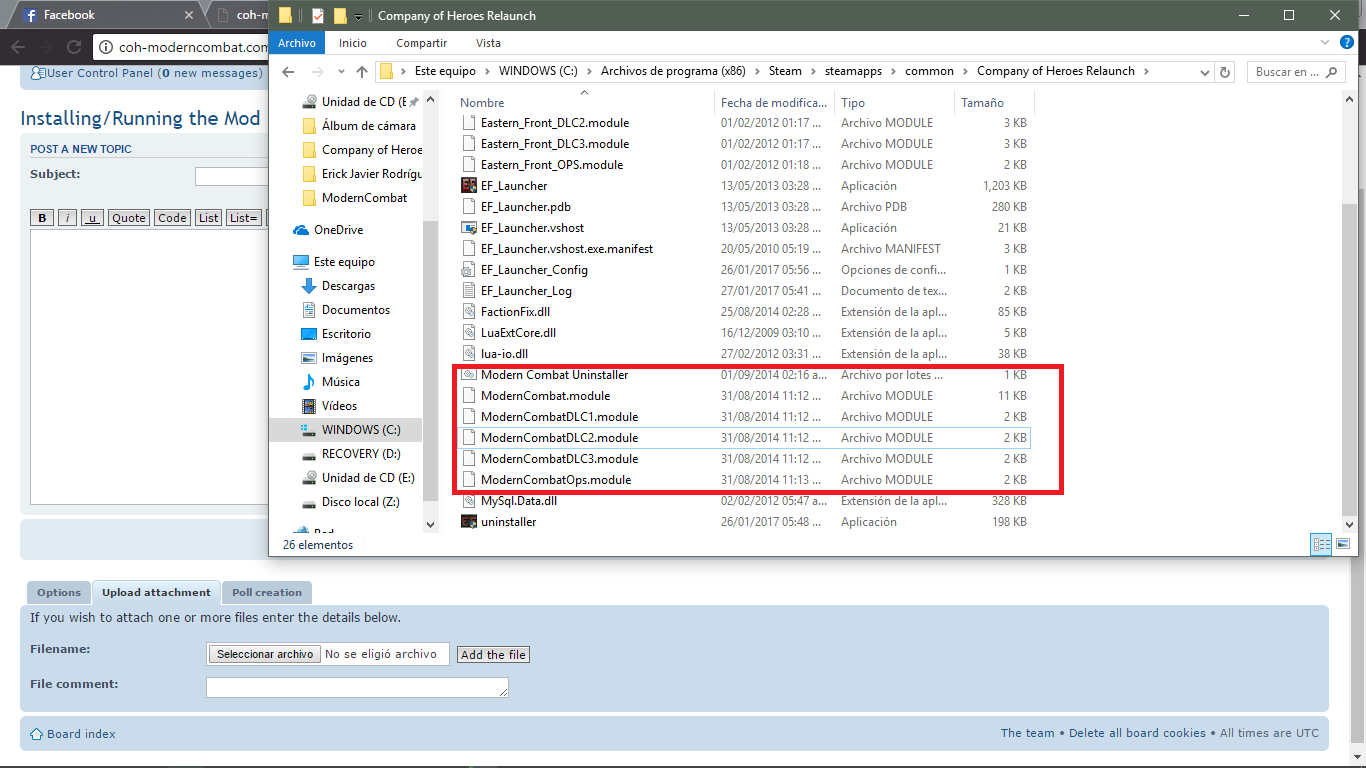Switch to details view layout

1321,544
